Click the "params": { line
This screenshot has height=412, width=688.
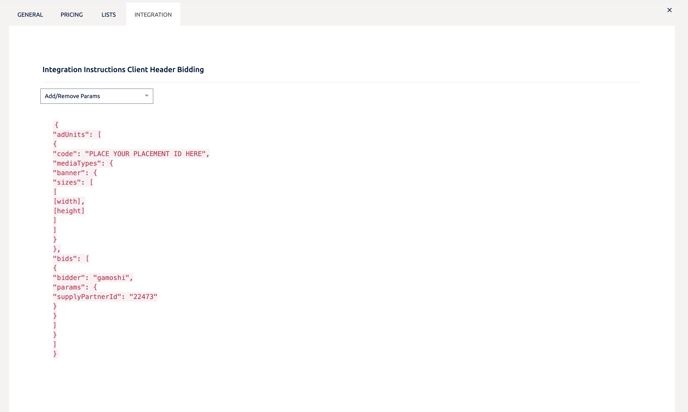pyautogui.click(x=75, y=287)
